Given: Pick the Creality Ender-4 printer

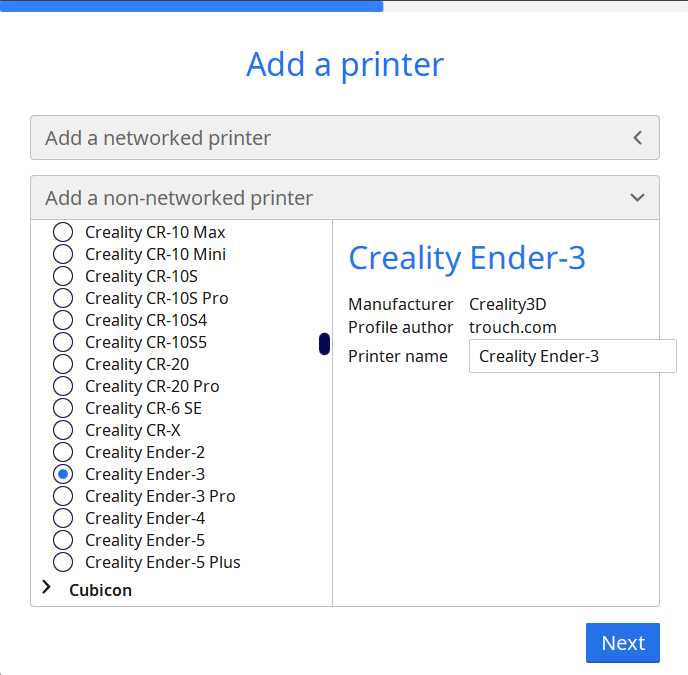Looking at the screenshot, I should [63, 518].
